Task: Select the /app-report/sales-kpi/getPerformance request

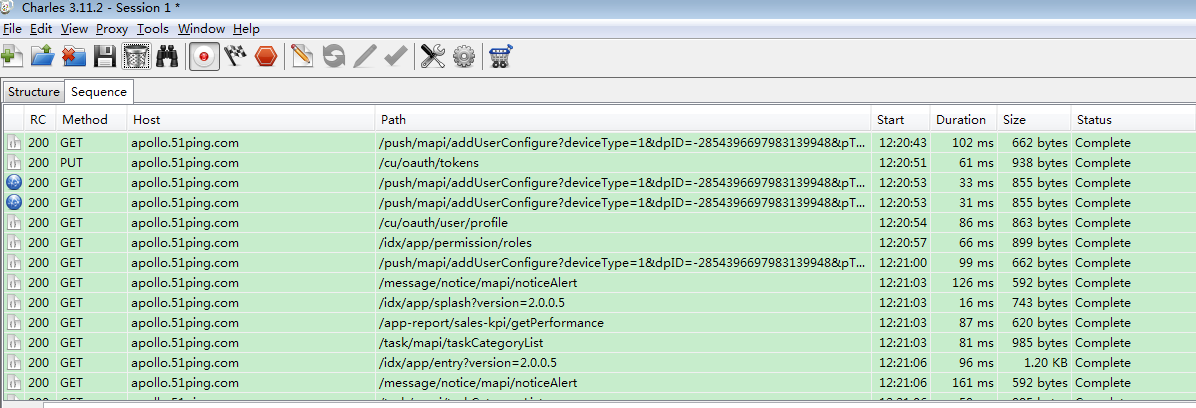Action: point(598,323)
